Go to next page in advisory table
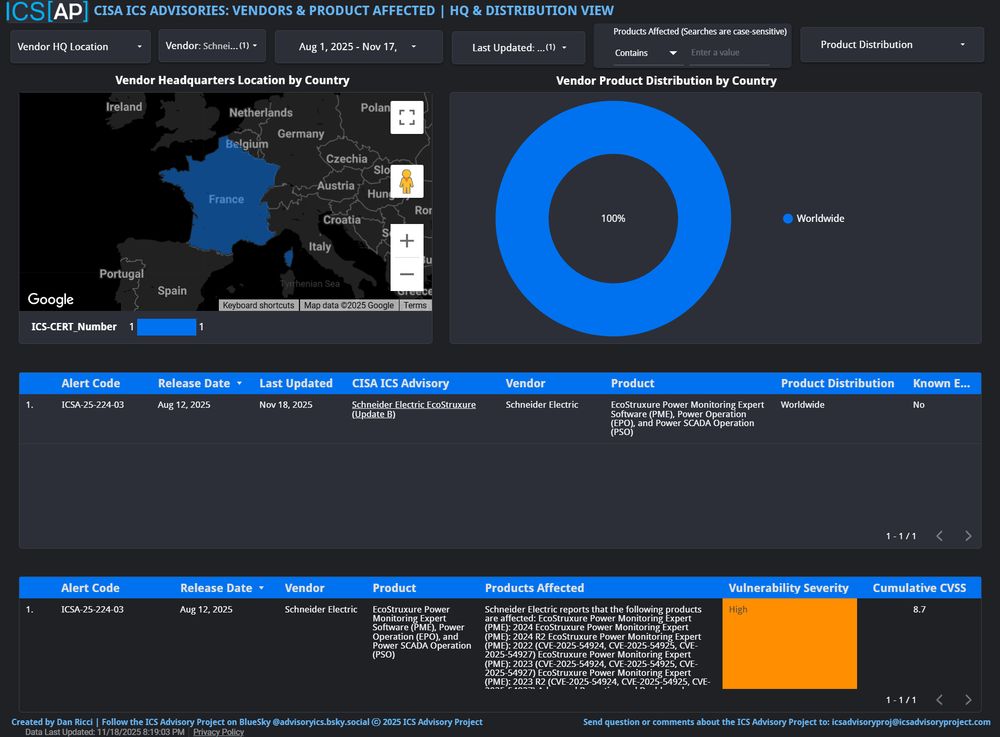 (x=967, y=536)
